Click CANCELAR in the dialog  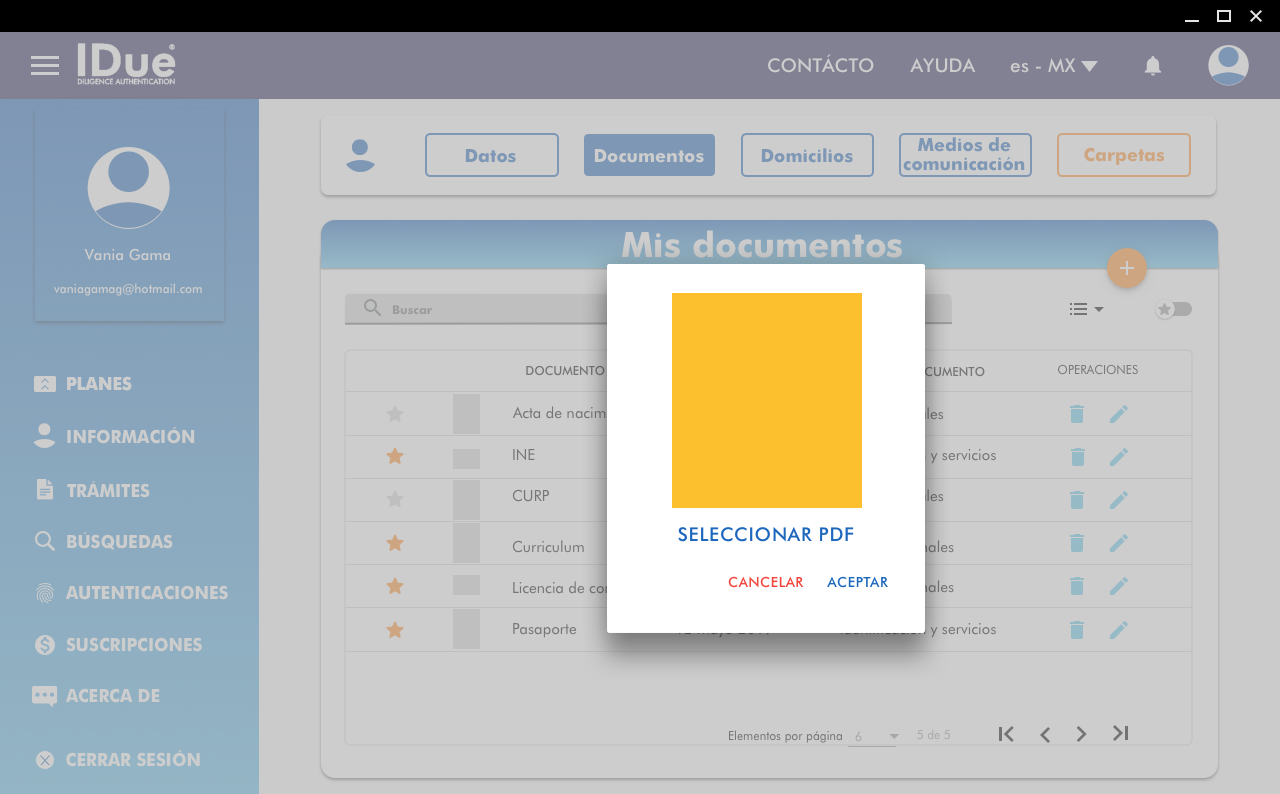[x=765, y=582]
